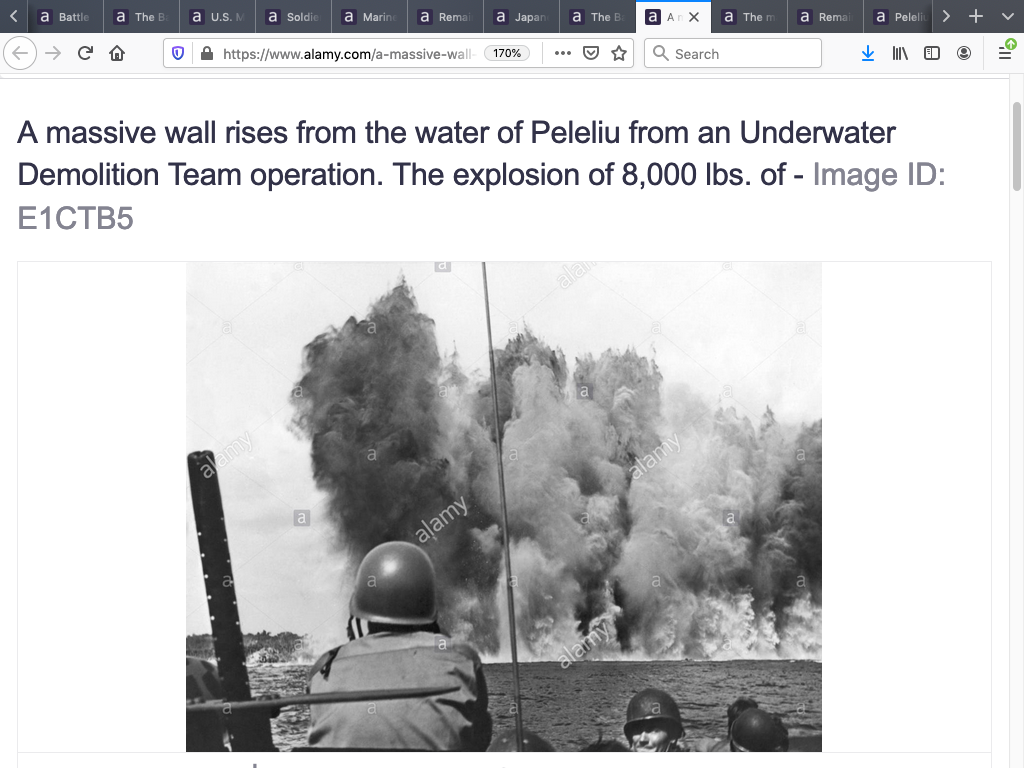1024x768 pixels.
Task: Save page to Pocket
Action: click(x=591, y=53)
